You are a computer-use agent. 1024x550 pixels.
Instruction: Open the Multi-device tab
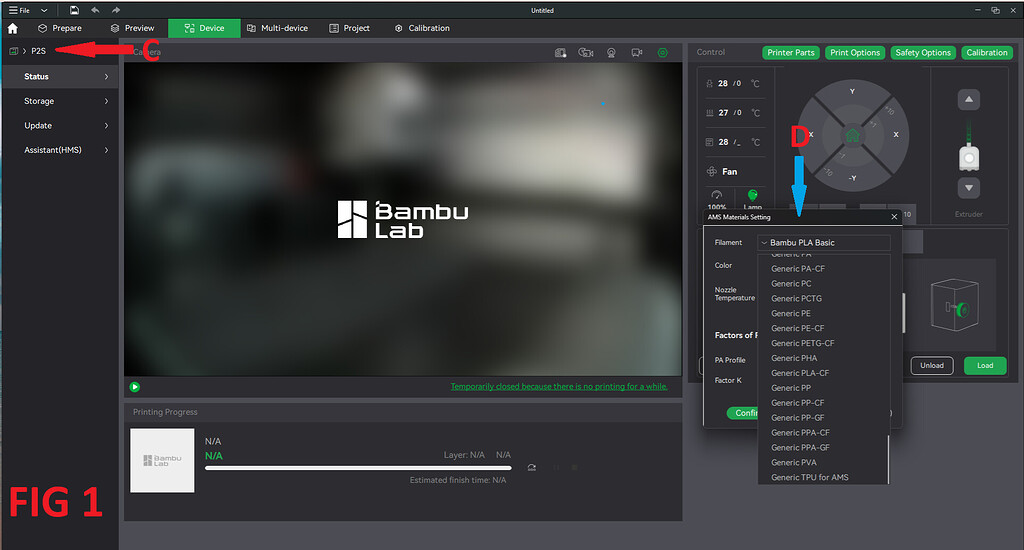tap(278, 28)
